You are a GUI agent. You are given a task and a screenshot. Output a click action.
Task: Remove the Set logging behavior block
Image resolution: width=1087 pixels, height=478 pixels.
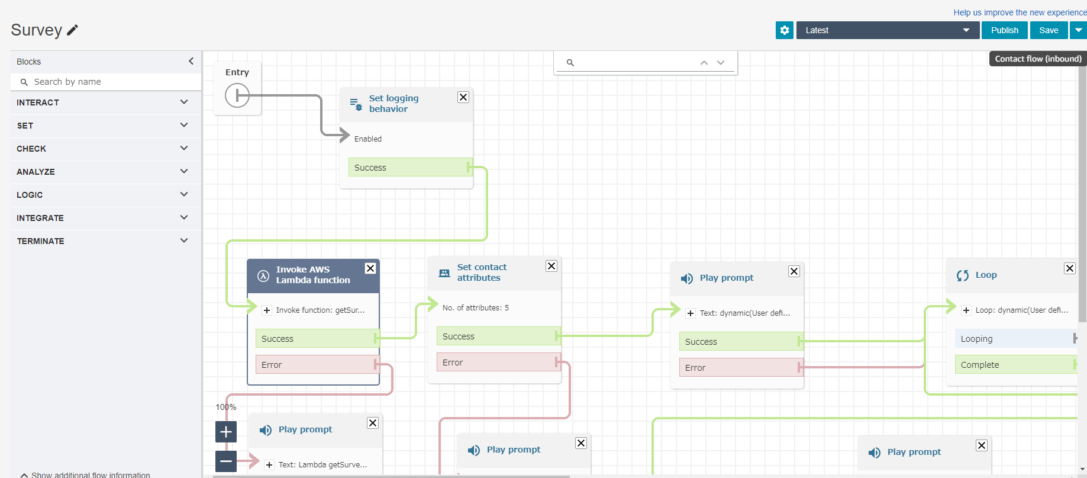463,97
